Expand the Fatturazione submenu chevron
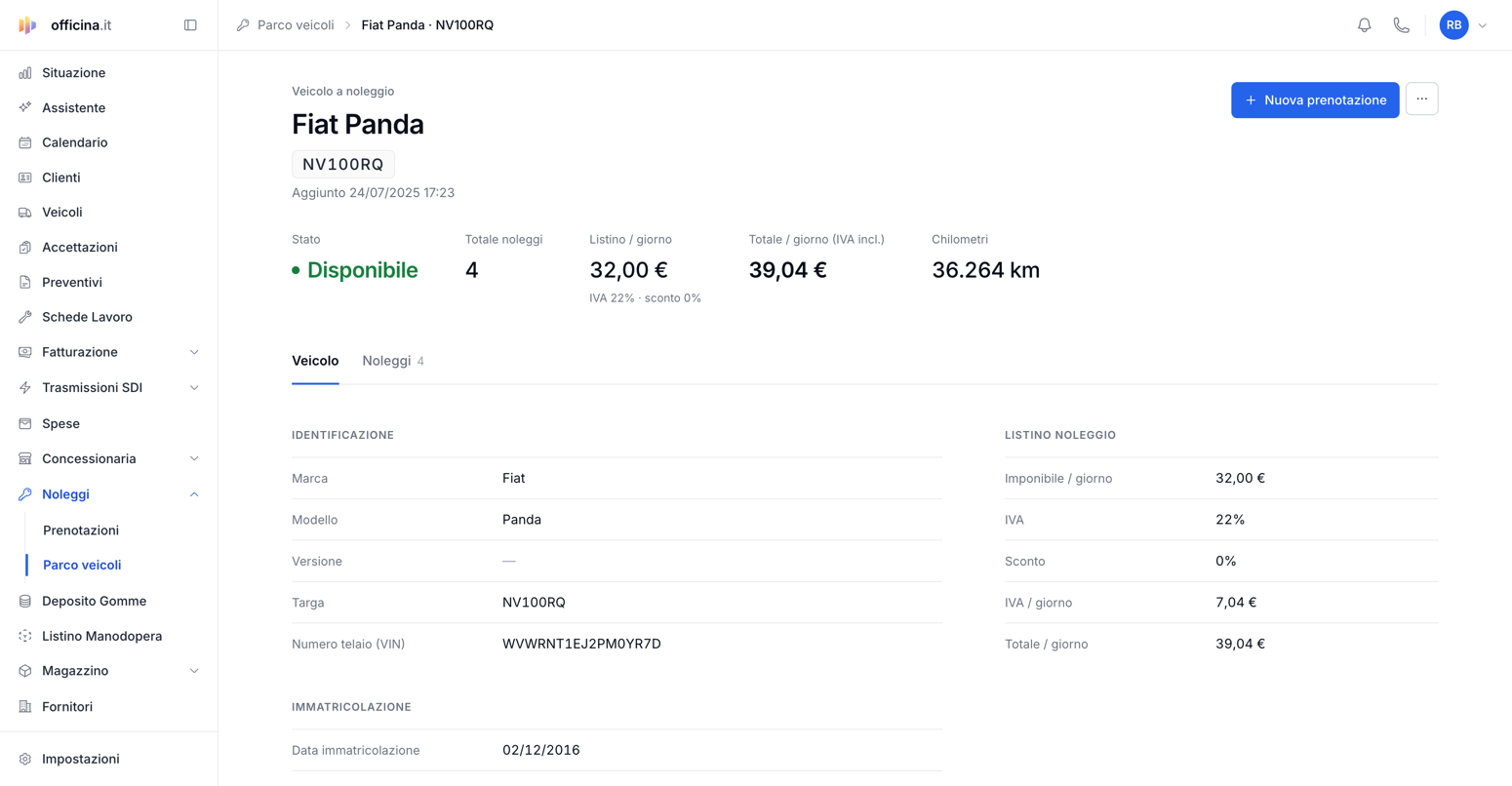This screenshot has width=1512, height=786. coord(194,352)
